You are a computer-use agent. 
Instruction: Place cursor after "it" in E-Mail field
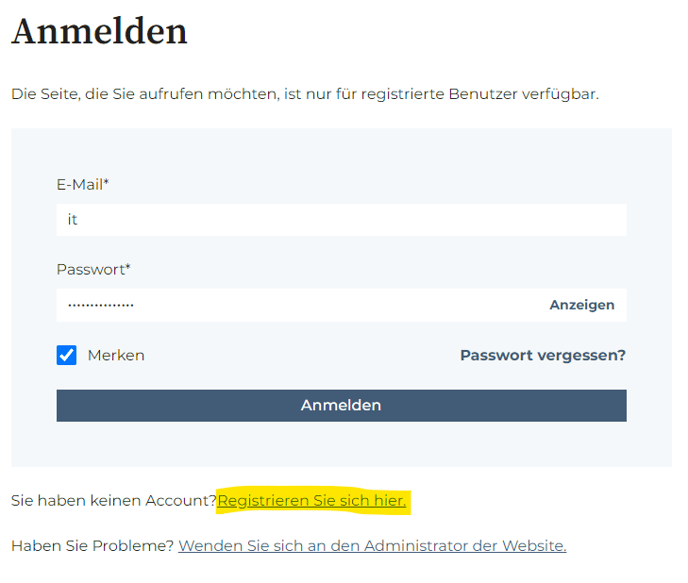pos(79,220)
